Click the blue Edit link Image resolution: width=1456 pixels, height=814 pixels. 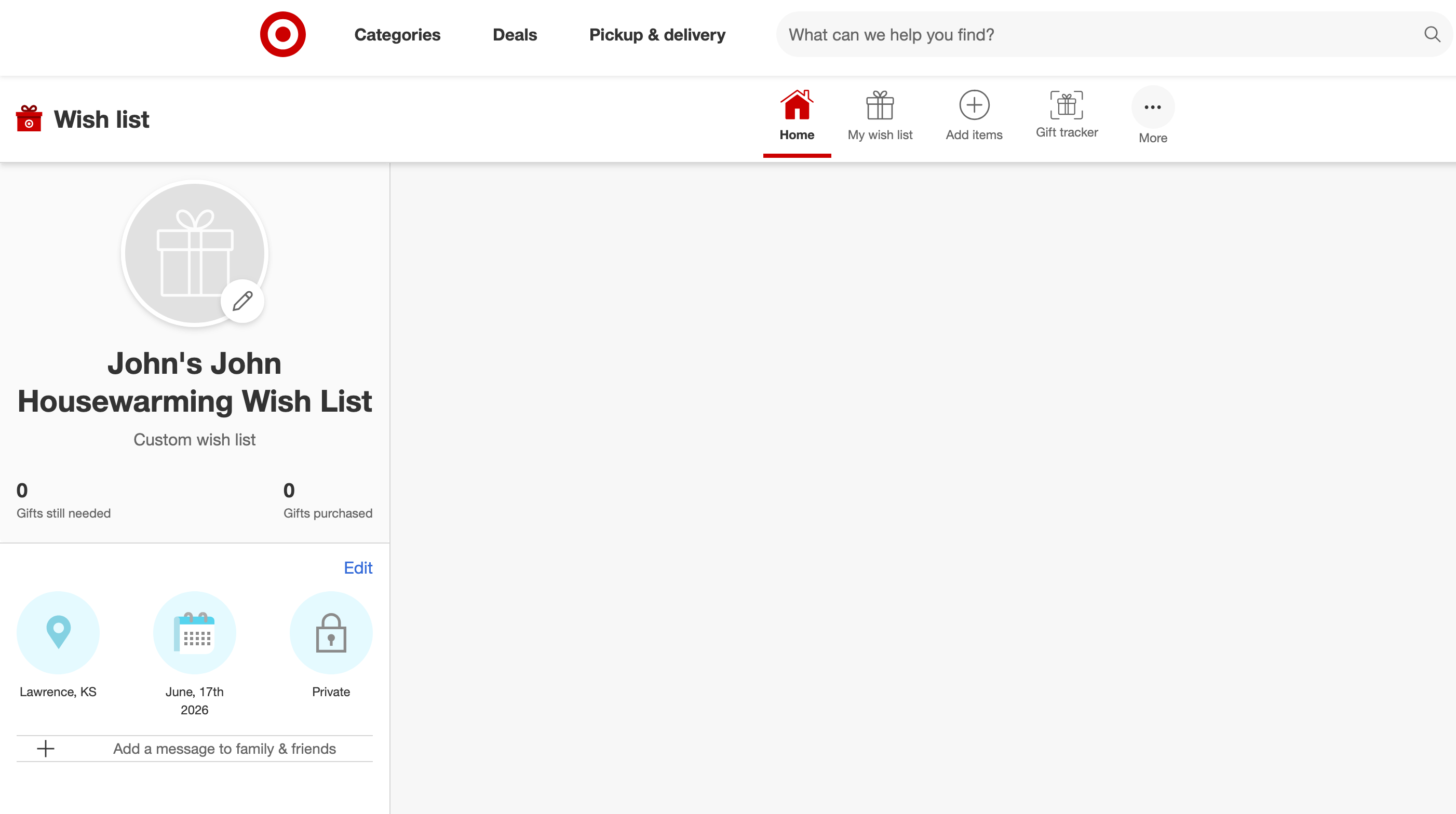358,568
